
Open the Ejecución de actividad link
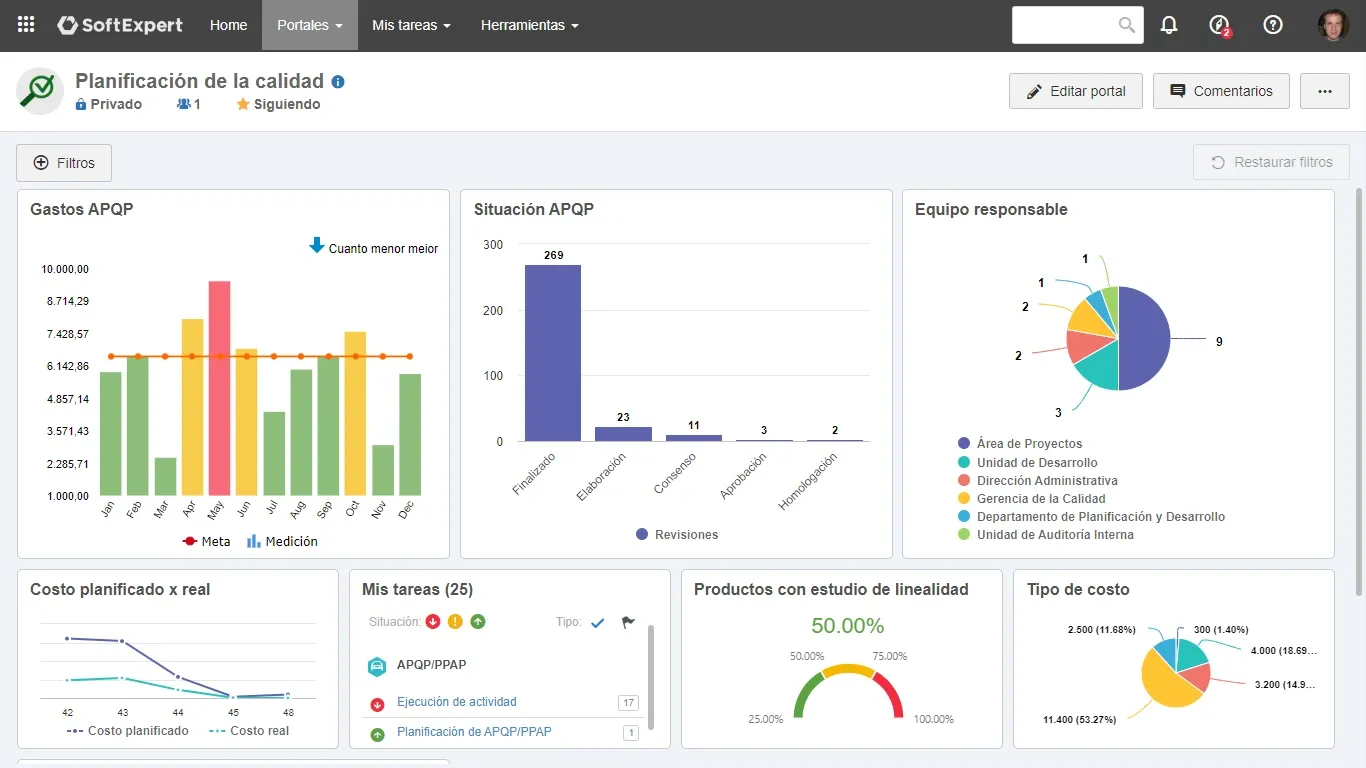(x=456, y=702)
